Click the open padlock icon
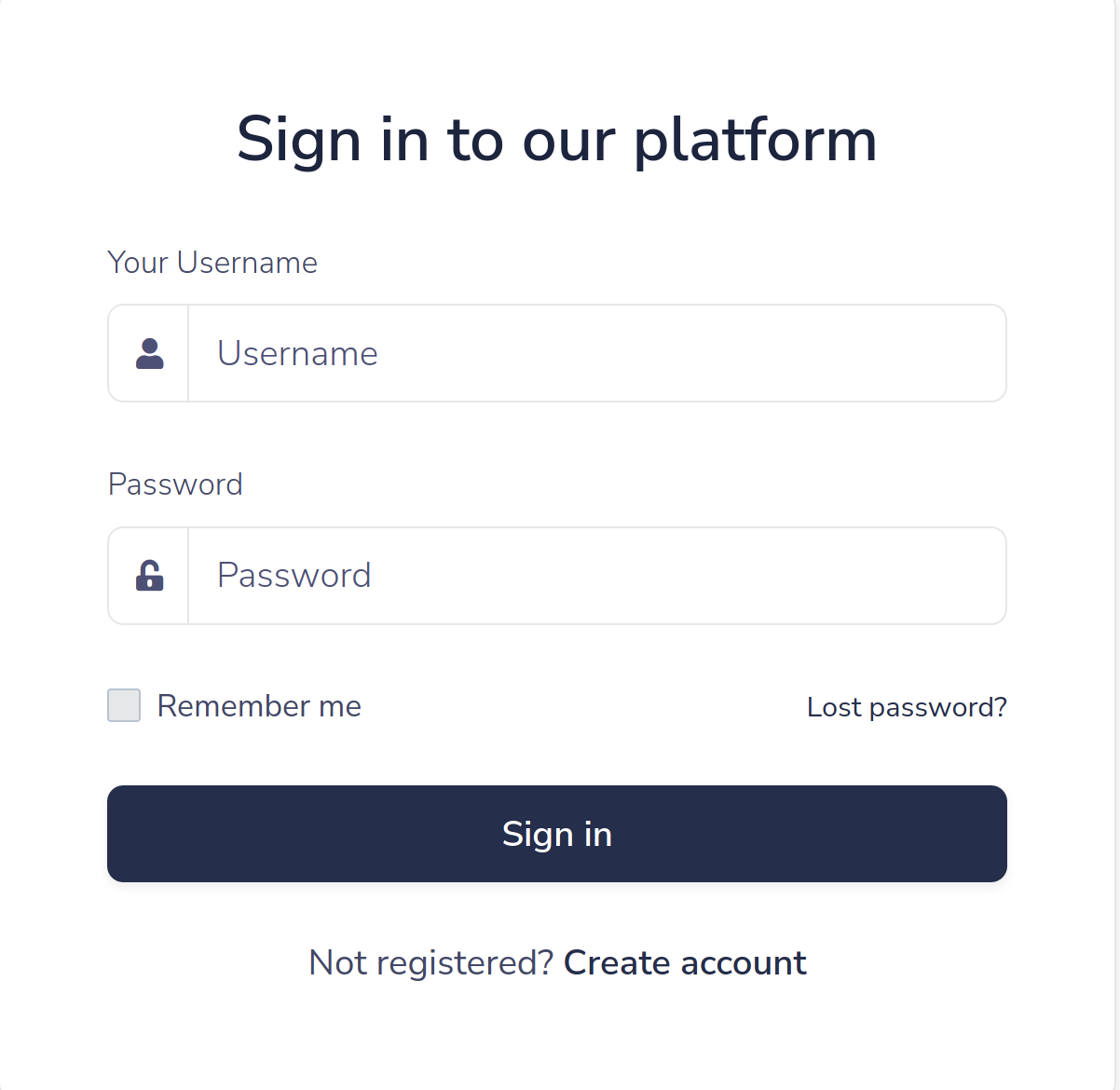This screenshot has height=1090, width=1120. 149,576
